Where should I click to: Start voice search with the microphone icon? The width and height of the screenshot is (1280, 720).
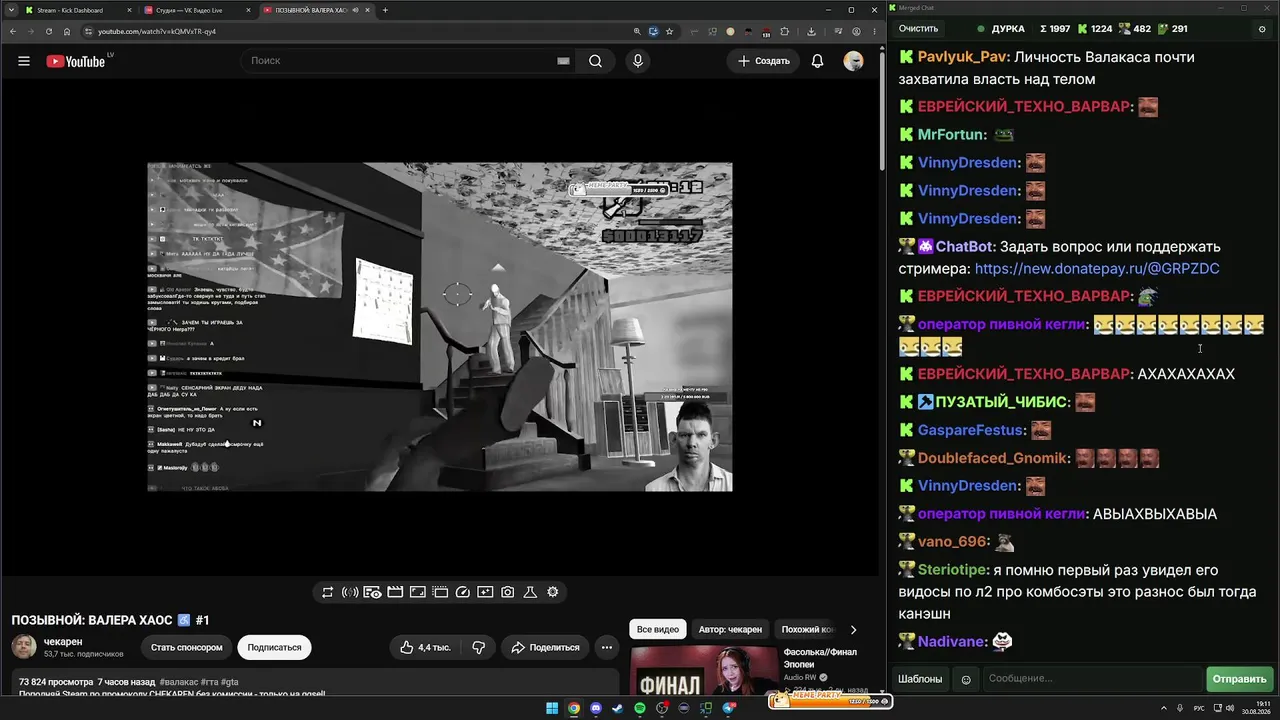click(638, 61)
